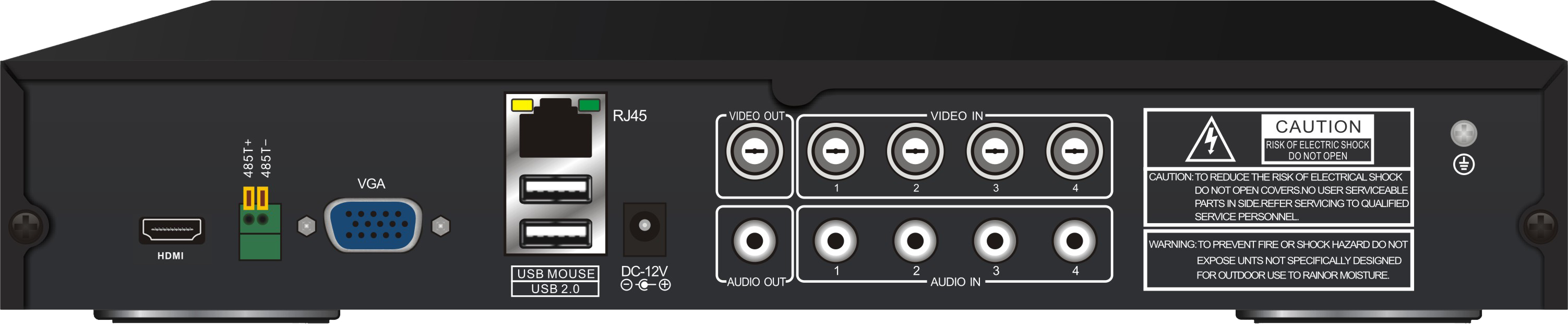Click the lower USB port
This screenshot has height=324, width=1568.
[x=556, y=234]
